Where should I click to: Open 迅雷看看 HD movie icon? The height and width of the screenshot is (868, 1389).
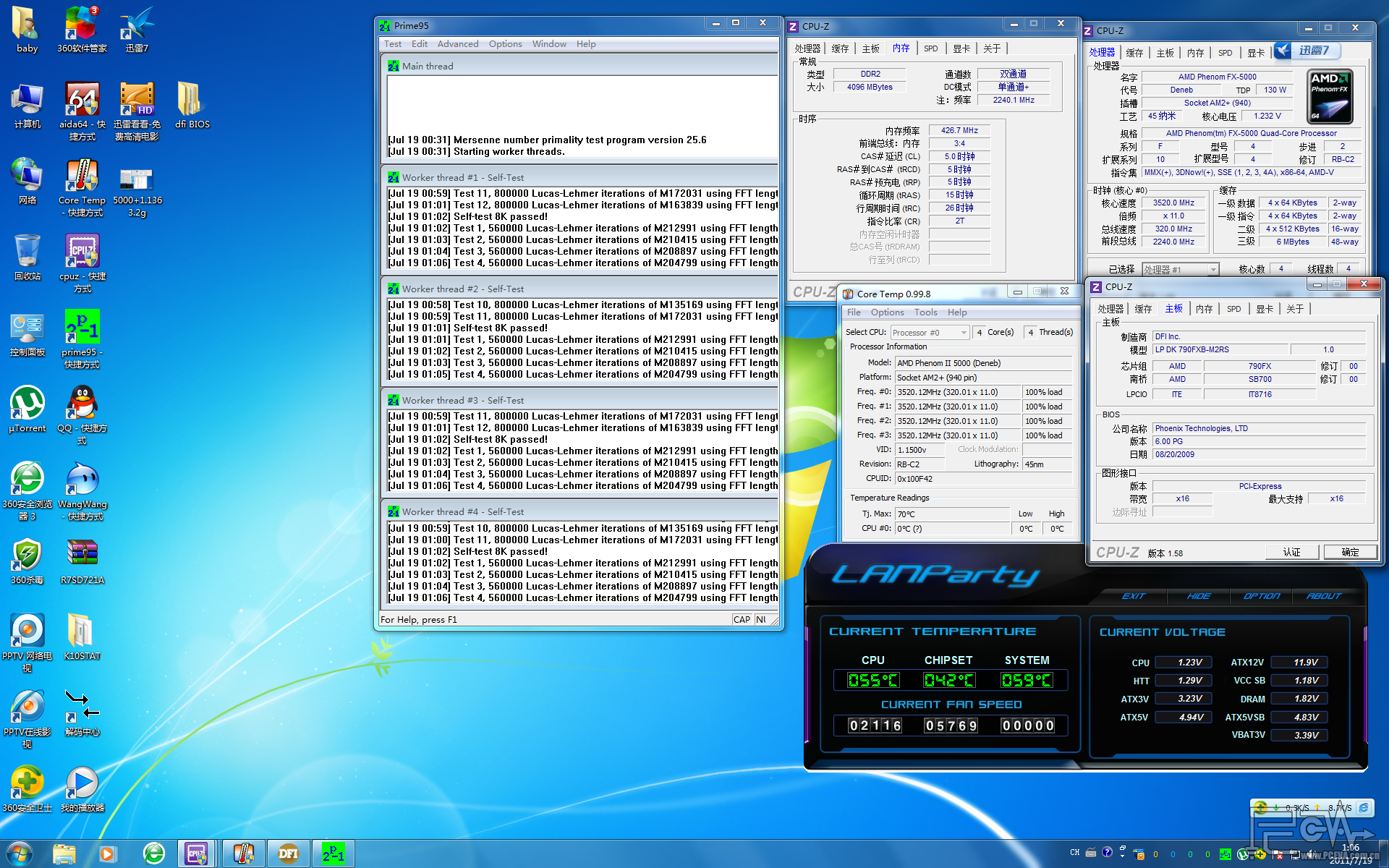click(137, 111)
